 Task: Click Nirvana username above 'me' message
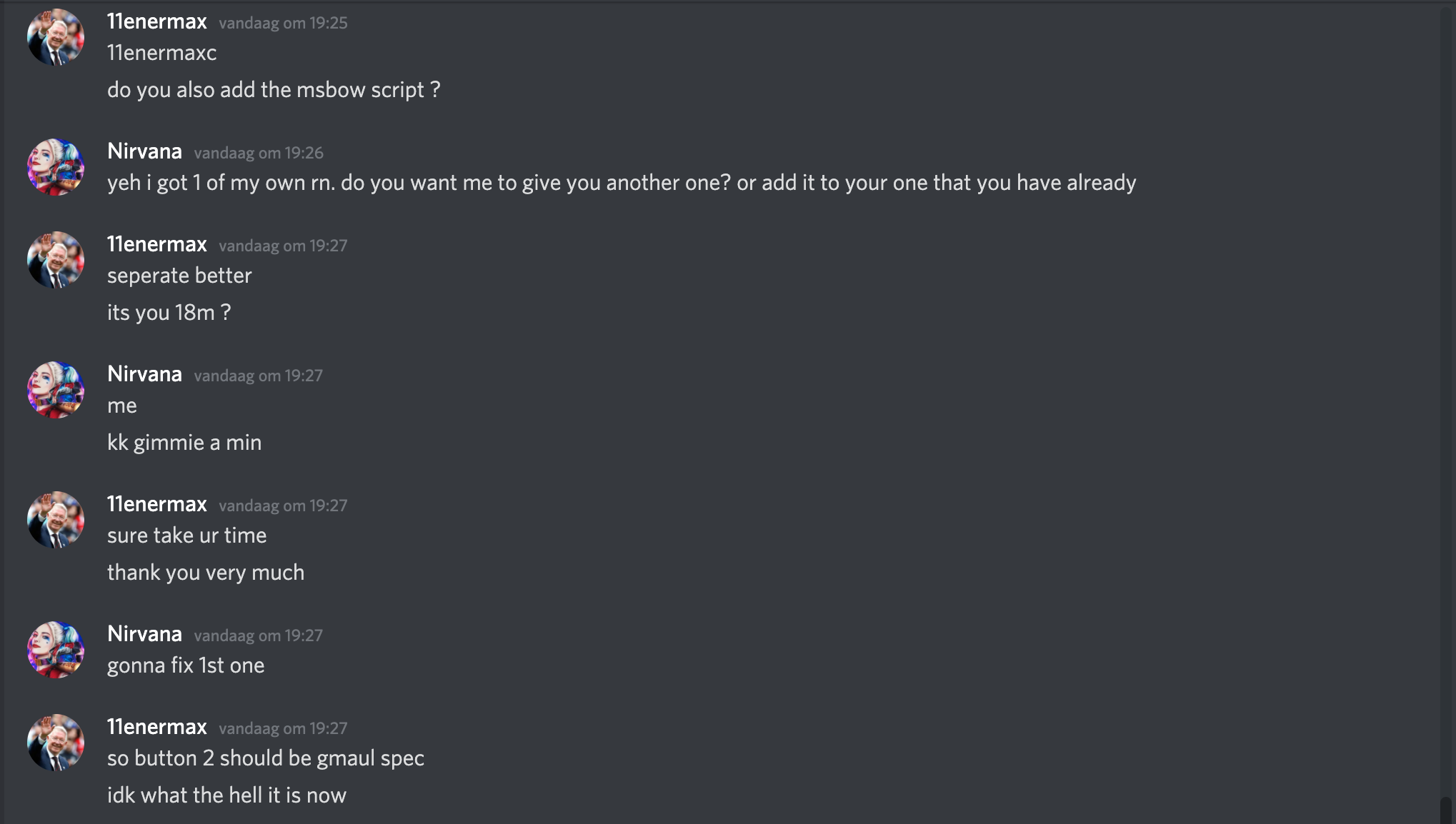144,374
